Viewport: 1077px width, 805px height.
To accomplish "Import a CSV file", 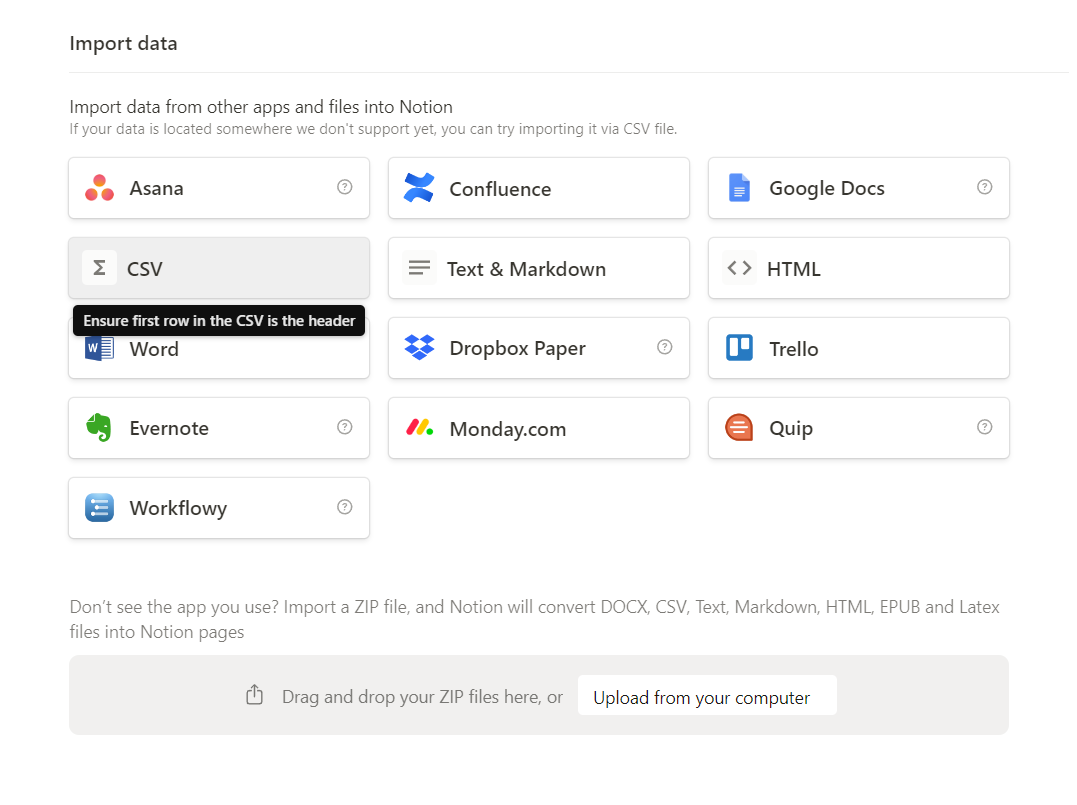I will (x=219, y=268).
